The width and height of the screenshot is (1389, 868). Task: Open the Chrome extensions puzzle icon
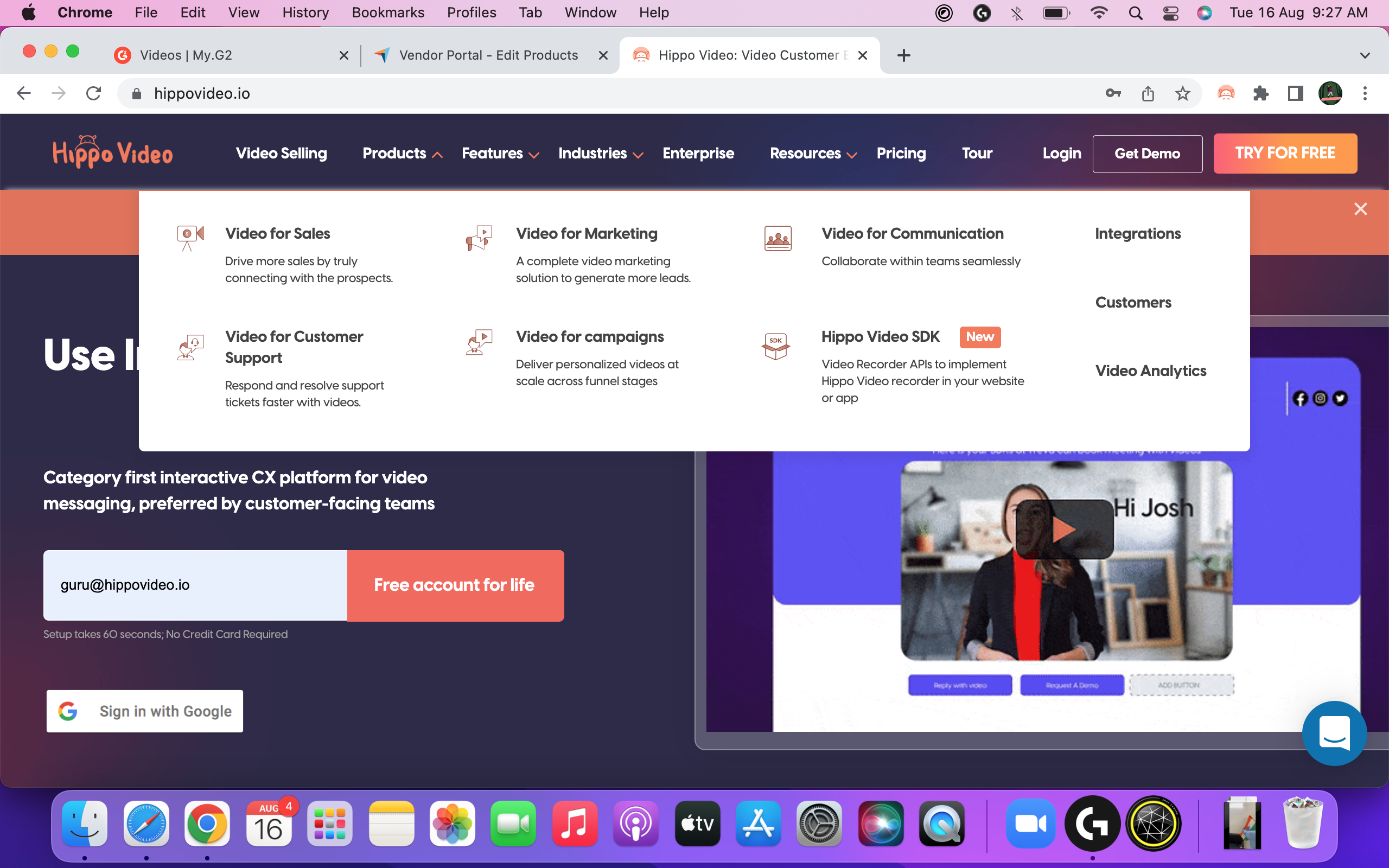[1260, 93]
